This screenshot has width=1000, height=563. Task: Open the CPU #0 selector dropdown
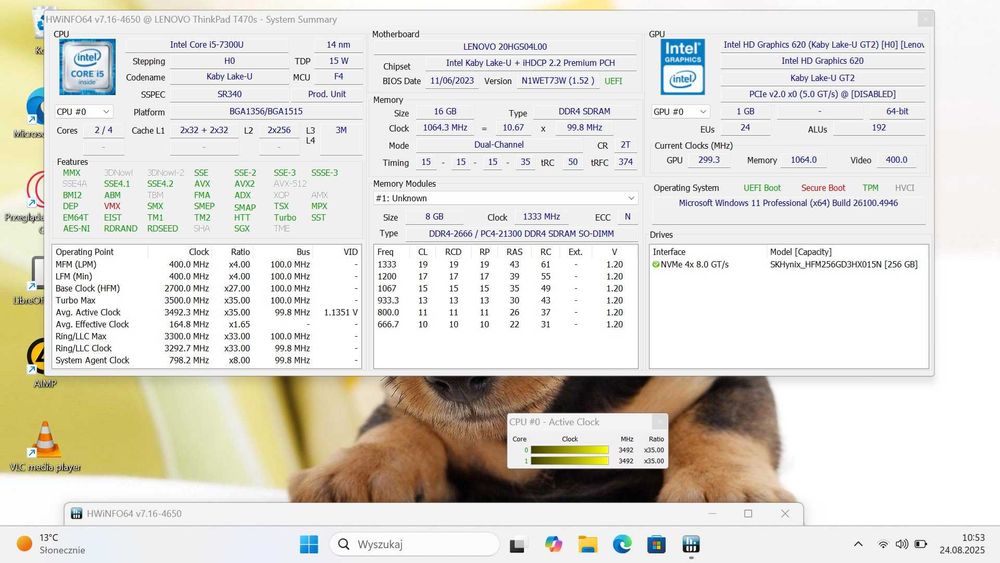(84, 112)
